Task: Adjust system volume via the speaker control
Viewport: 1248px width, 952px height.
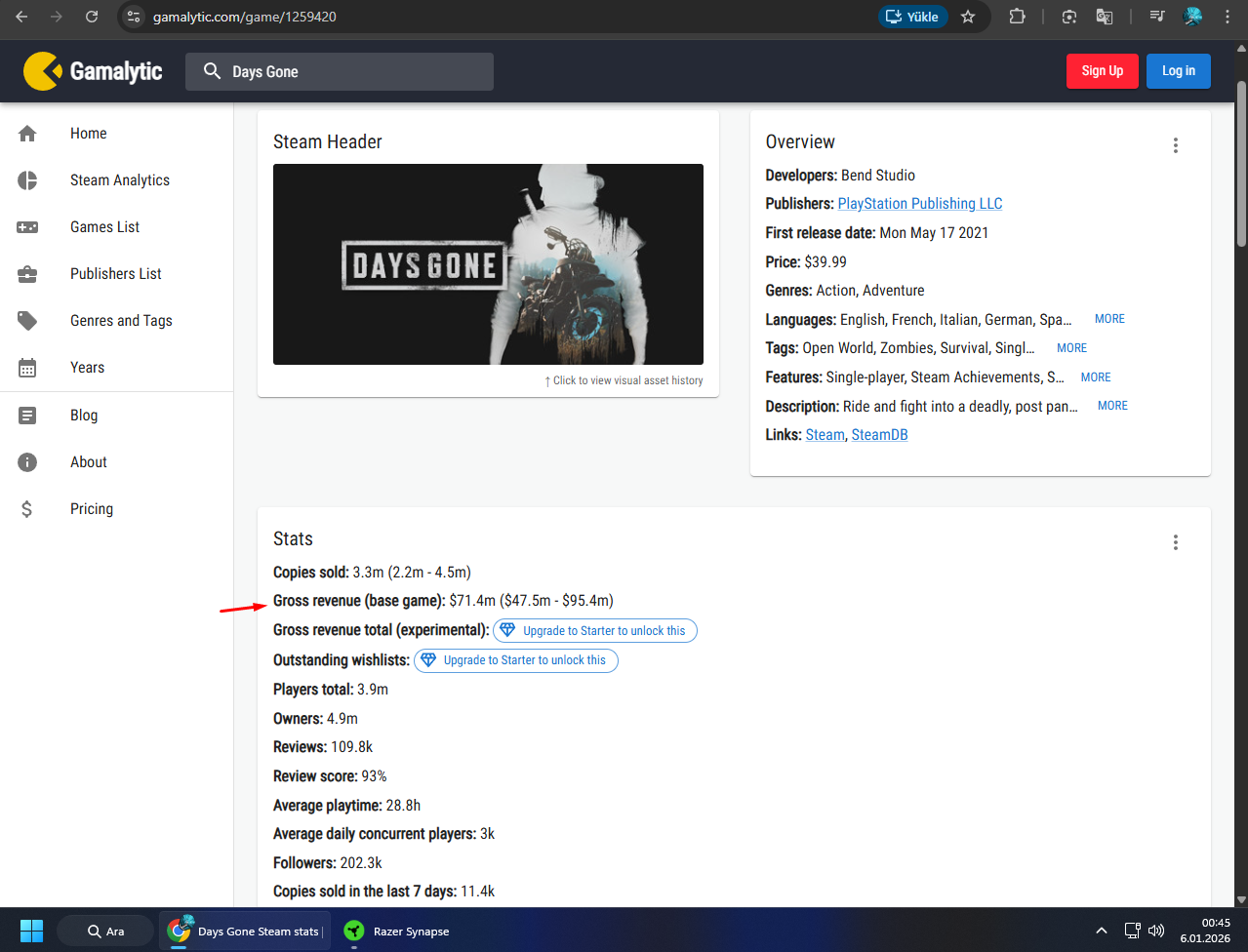Action: 1156,931
